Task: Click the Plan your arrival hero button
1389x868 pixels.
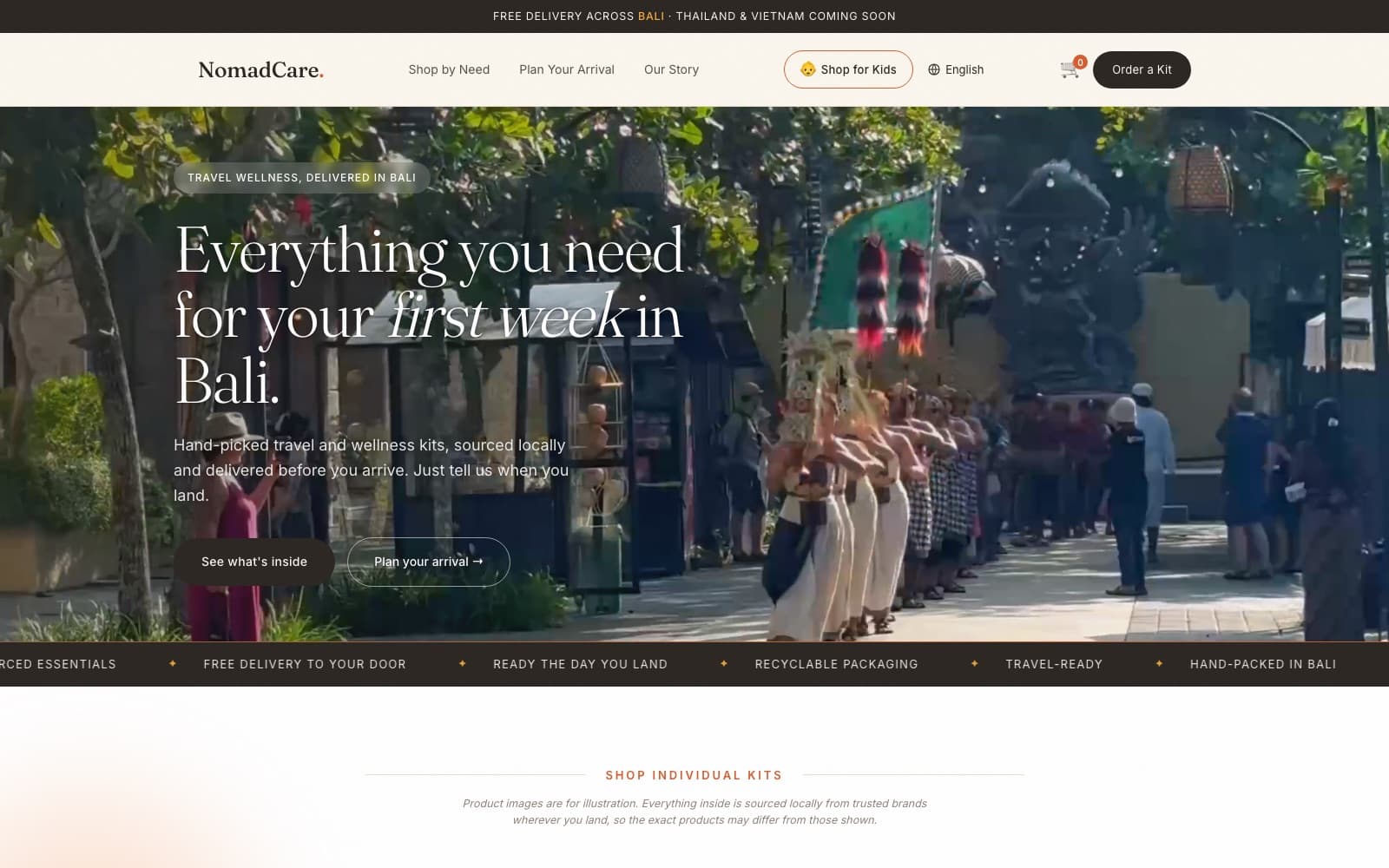Action: [x=428, y=562]
